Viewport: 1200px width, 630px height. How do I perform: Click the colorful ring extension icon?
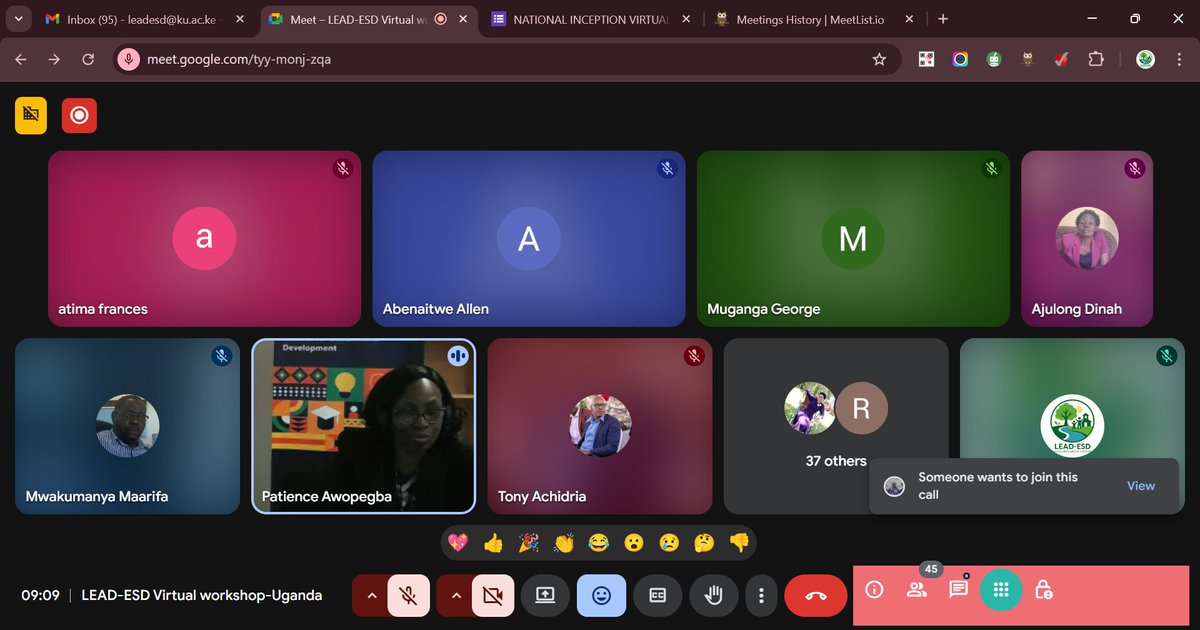(x=960, y=59)
